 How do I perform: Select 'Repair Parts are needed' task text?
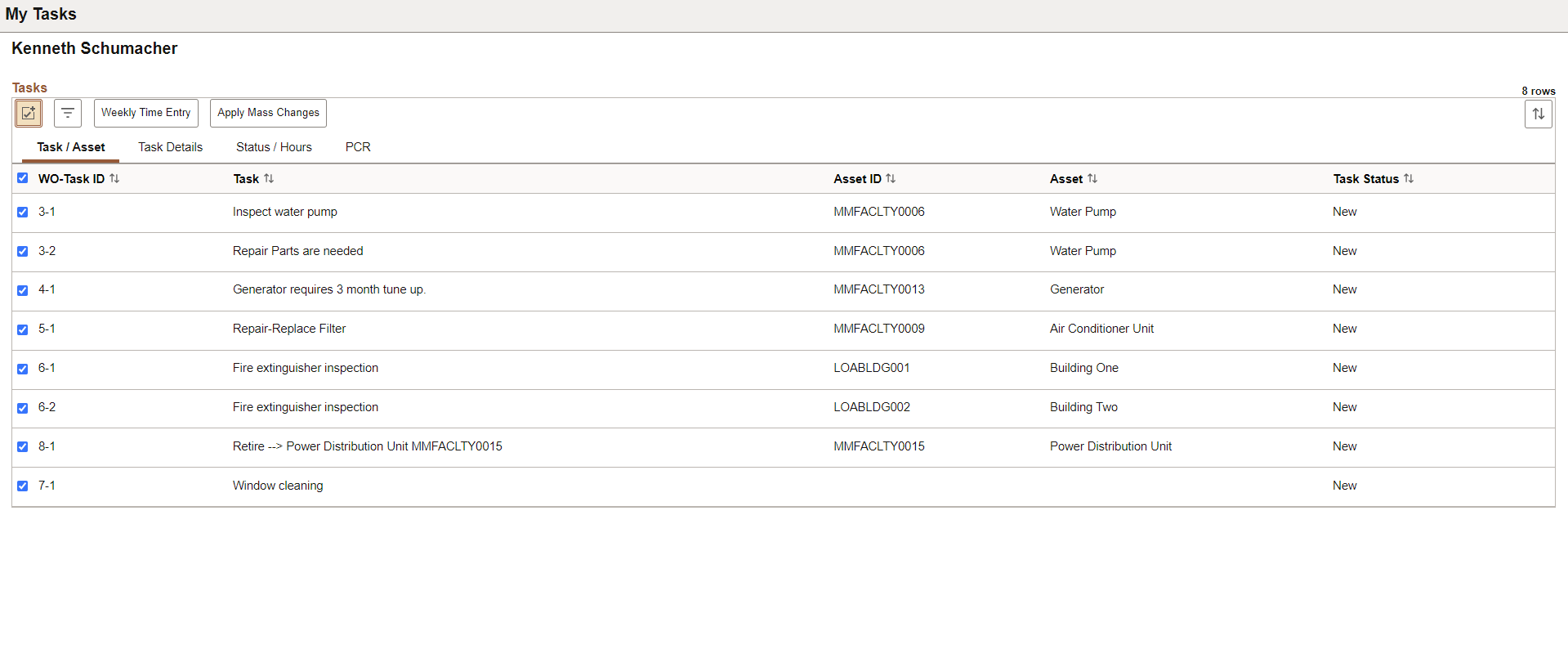[x=298, y=251]
